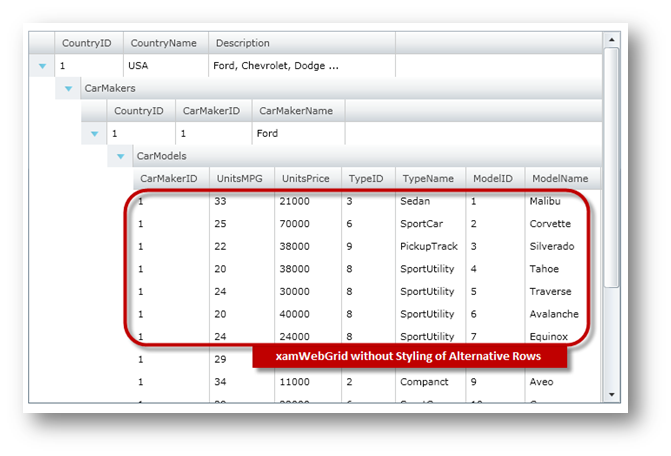This screenshot has height=456, width=671.
Task: Click the Silverado row's PickupTrack cell
Action: pyautogui.click(x=428, y=246)
